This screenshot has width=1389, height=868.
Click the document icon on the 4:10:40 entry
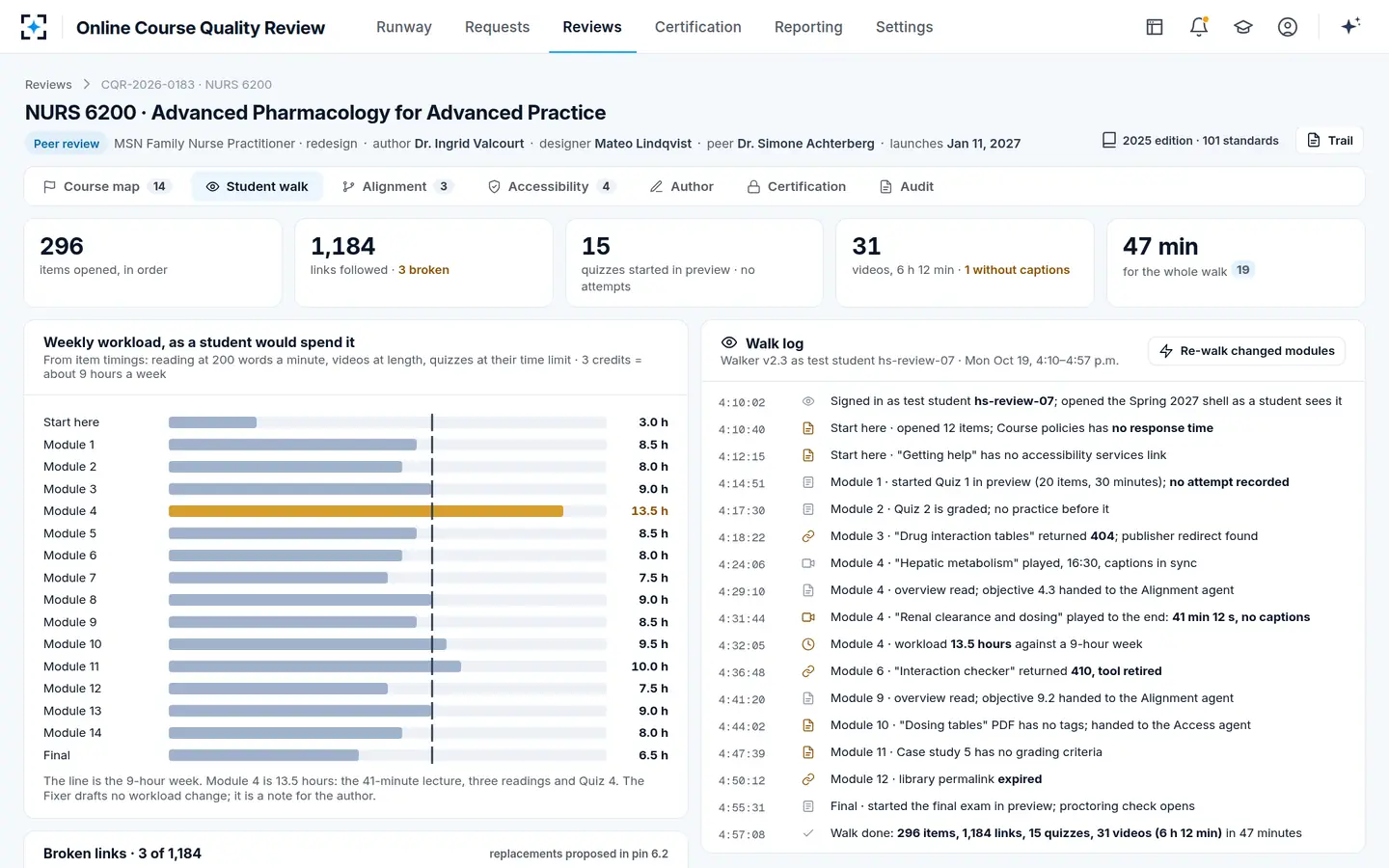pos(808,428)
